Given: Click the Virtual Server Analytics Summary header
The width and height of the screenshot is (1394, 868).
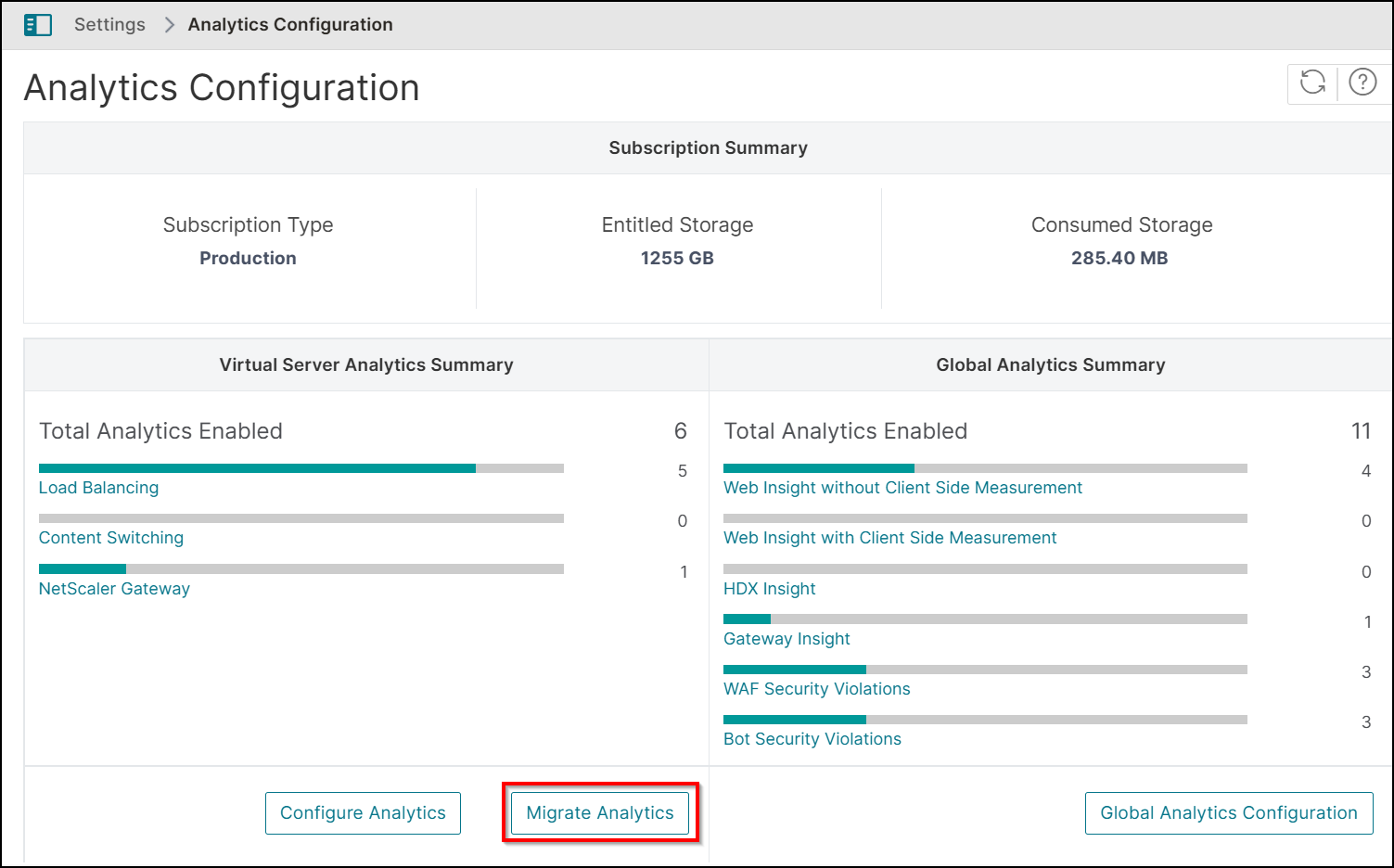Looking at the screenshot, I should coord(366,365).
